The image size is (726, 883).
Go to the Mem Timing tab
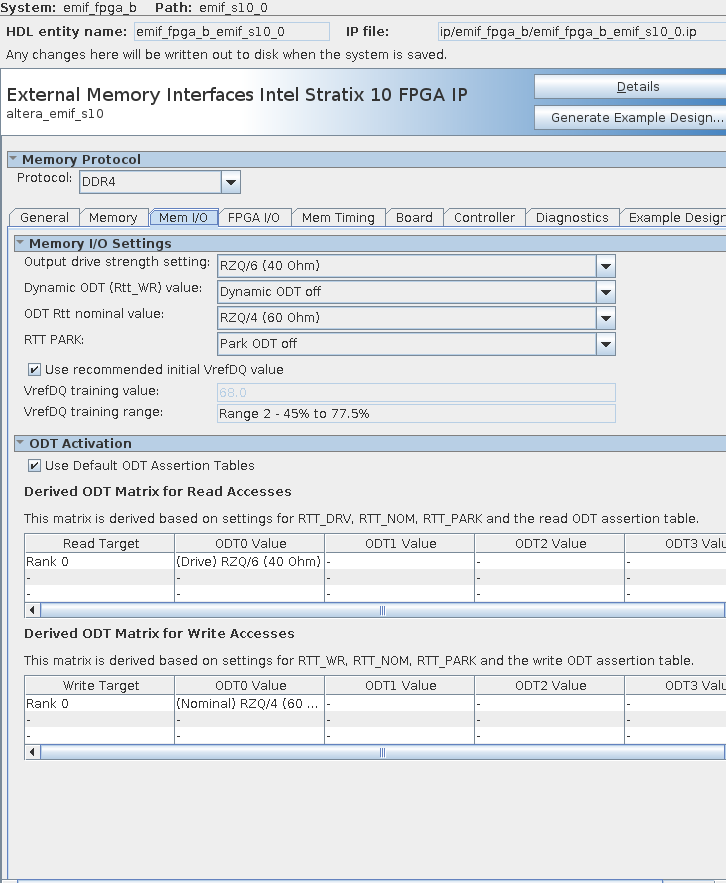tap(338, 218)
